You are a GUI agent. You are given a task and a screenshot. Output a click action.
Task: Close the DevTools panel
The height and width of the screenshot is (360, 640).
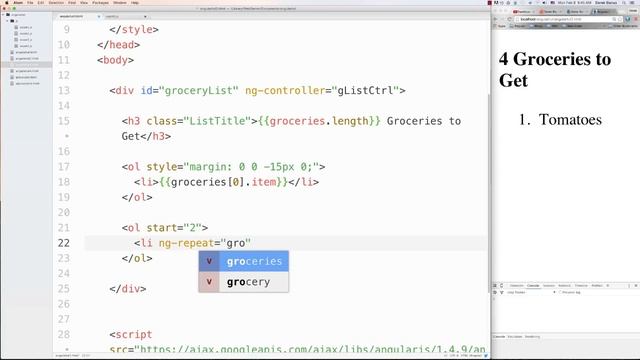point(636,286)
